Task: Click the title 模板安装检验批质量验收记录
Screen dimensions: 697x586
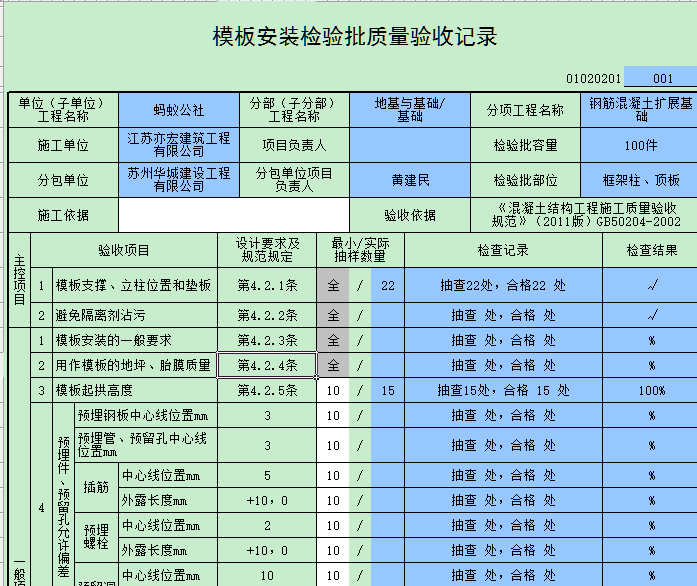Action: pyautogui.click(x=355, y=37)
